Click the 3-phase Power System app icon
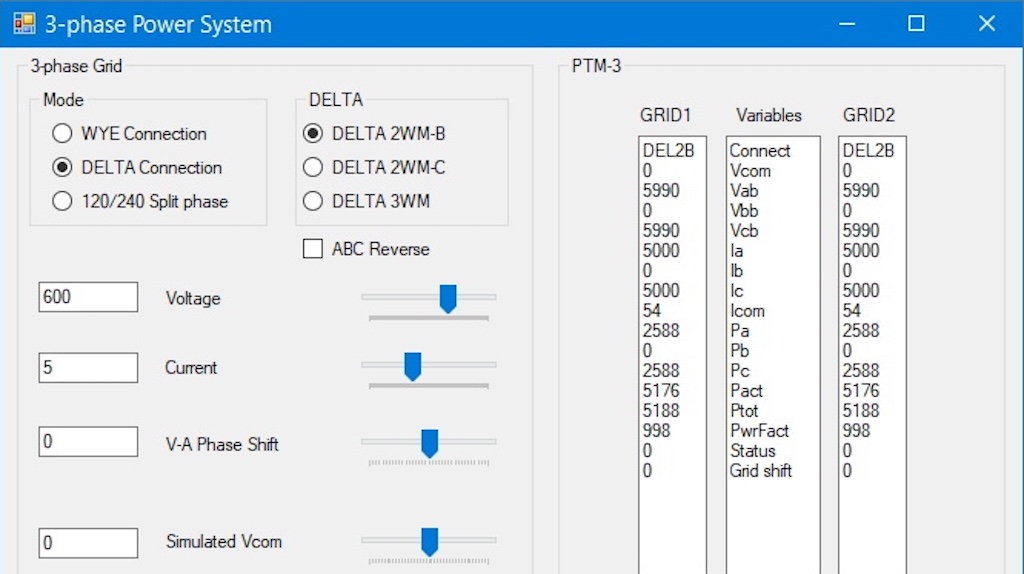 pyautogui.click(x=24, y=23)
